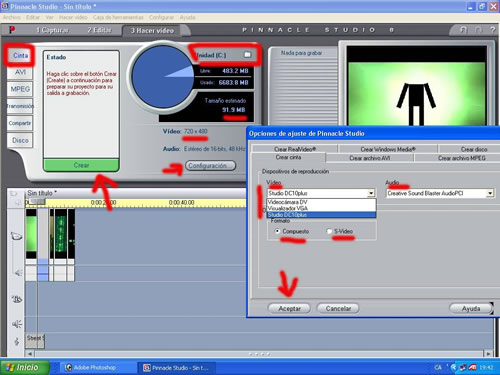Select the original audio track icon
This screenshot has height=375, width=500.
18,273
